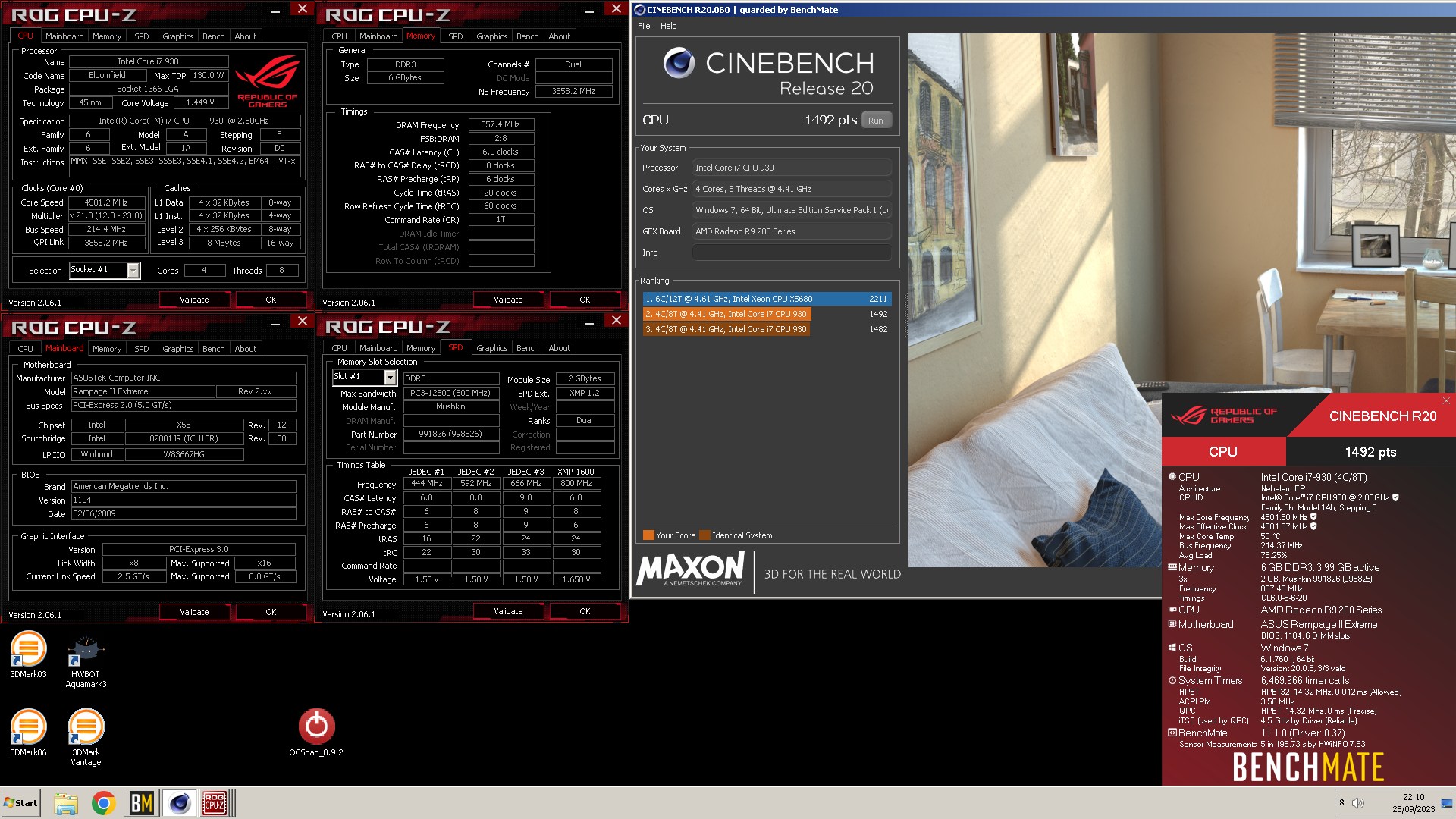This screenshot has height=819, width=1456.
Task: Click the verified checkmark beside Max Core Frequency
Action: [x=1313, y=517]
